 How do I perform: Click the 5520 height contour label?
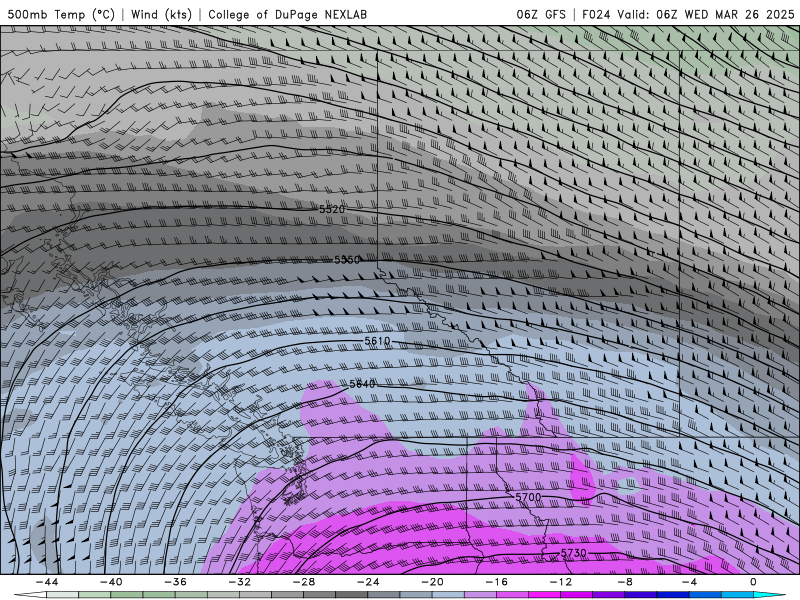(332, 209)
